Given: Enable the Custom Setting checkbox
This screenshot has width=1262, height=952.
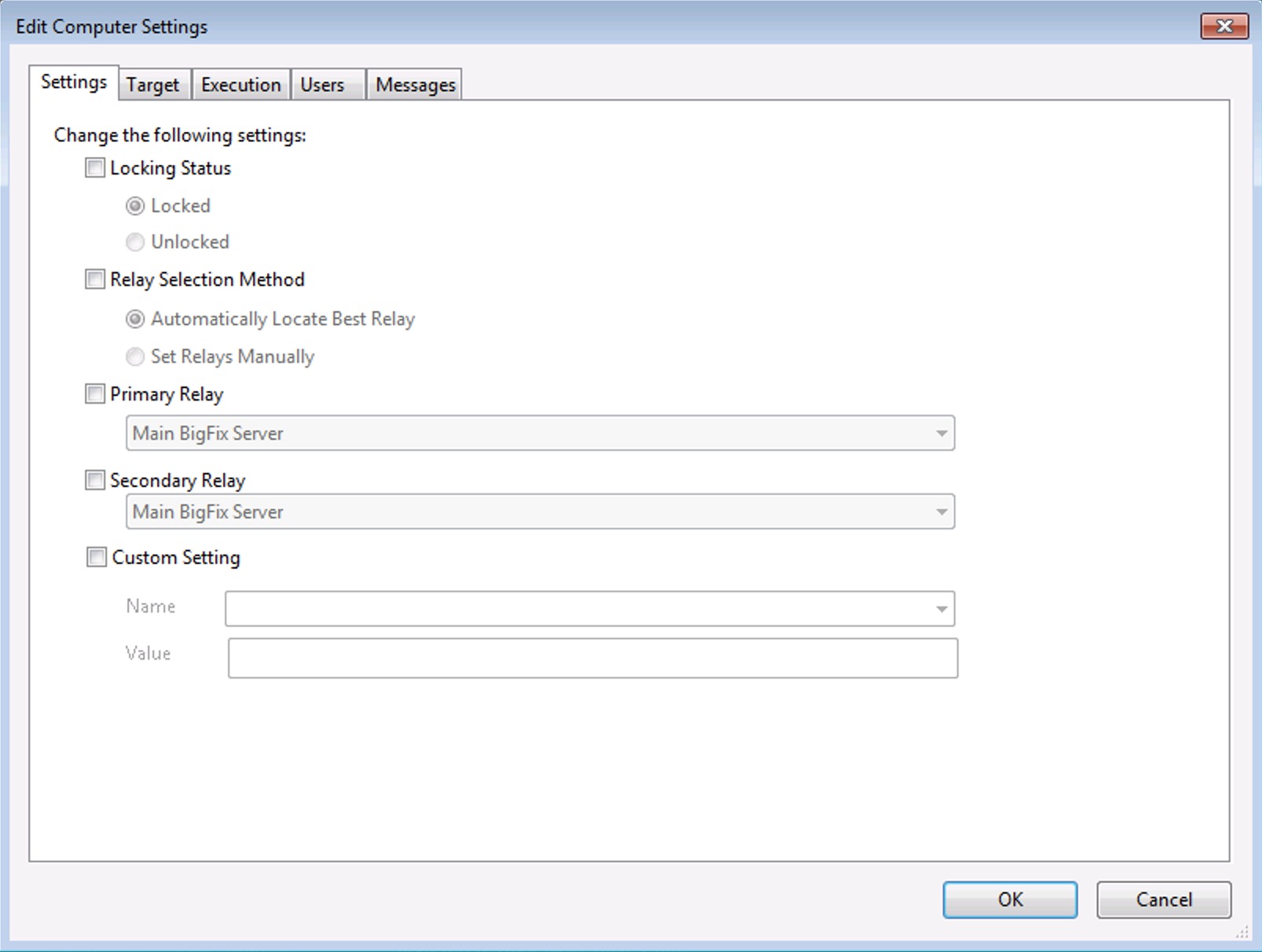Looking at the screenshot, I should [96, 557].
